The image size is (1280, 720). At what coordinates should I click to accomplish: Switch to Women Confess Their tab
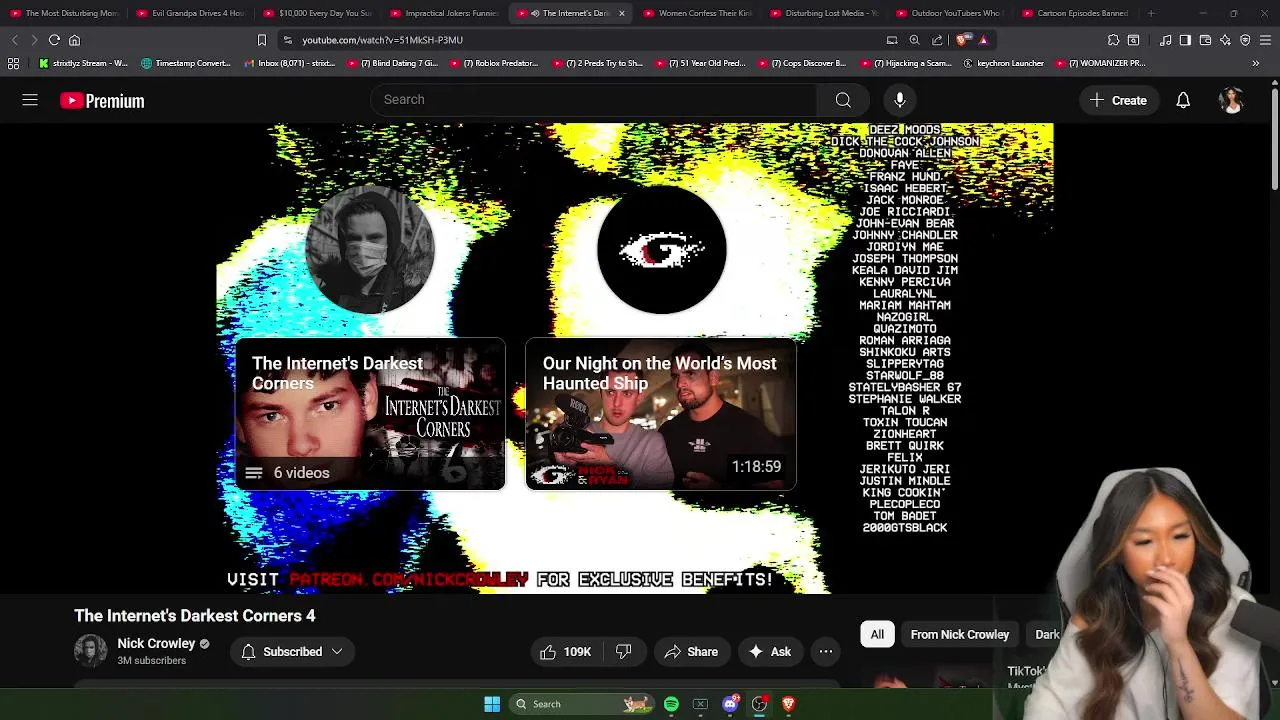(x=697, y=13)
